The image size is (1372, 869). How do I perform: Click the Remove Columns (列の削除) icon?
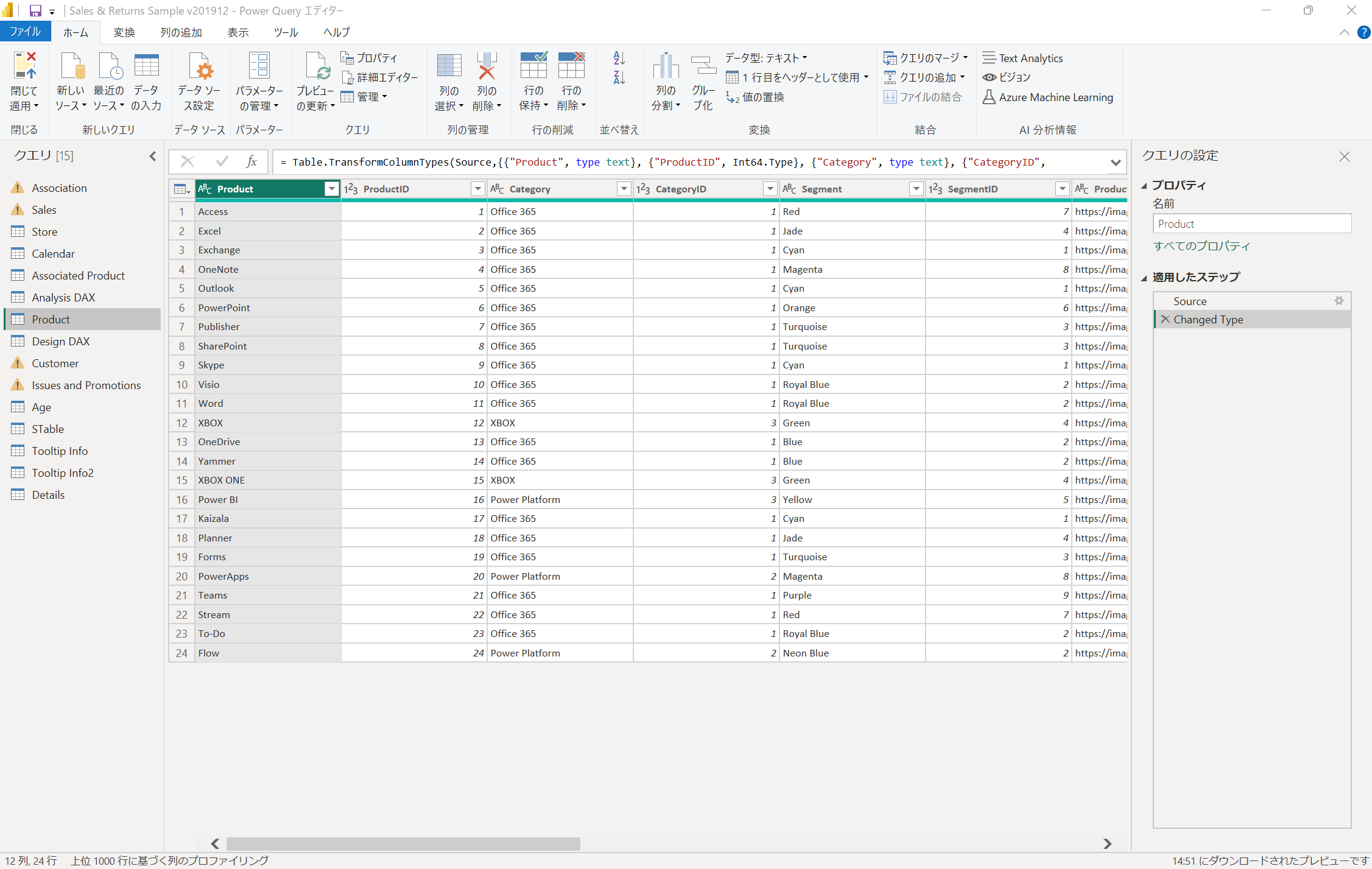click(486, 67)
